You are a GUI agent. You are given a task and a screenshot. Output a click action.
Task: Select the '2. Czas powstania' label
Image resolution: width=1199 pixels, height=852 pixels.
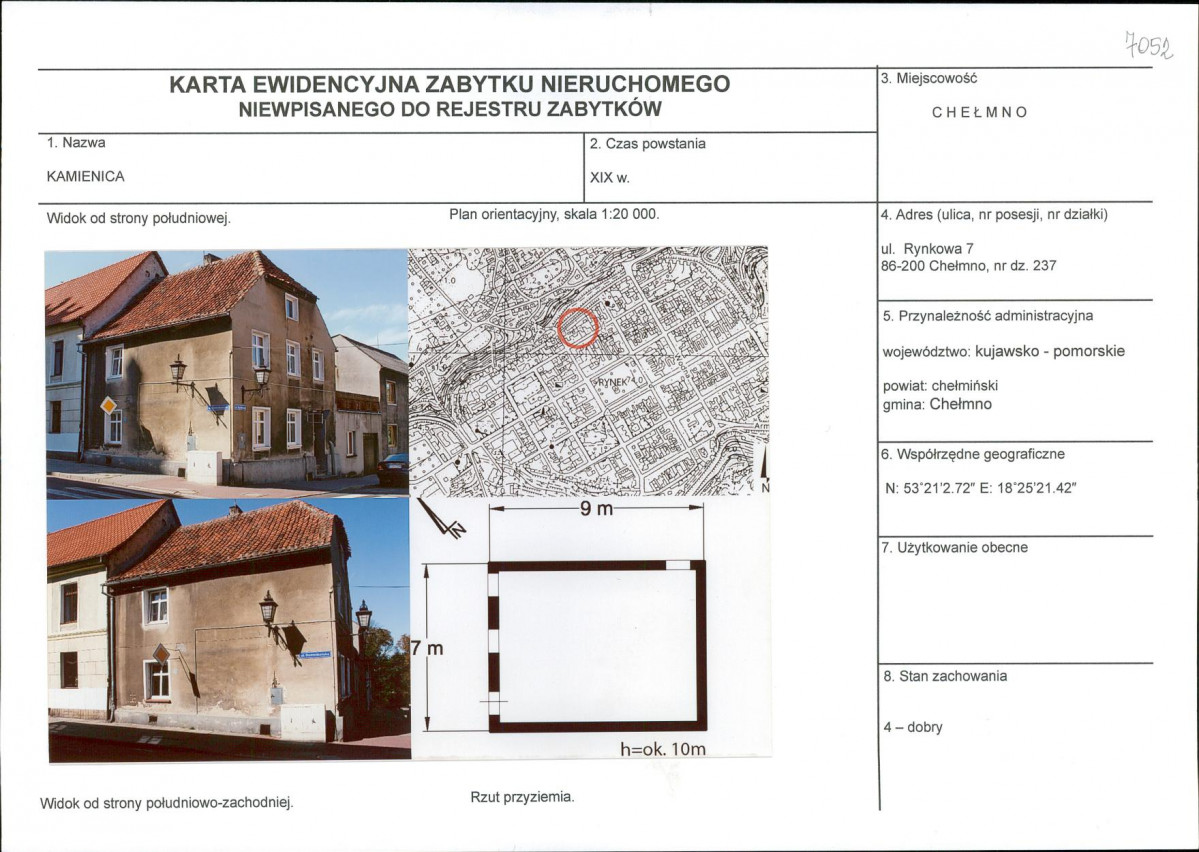pos(648,144)
